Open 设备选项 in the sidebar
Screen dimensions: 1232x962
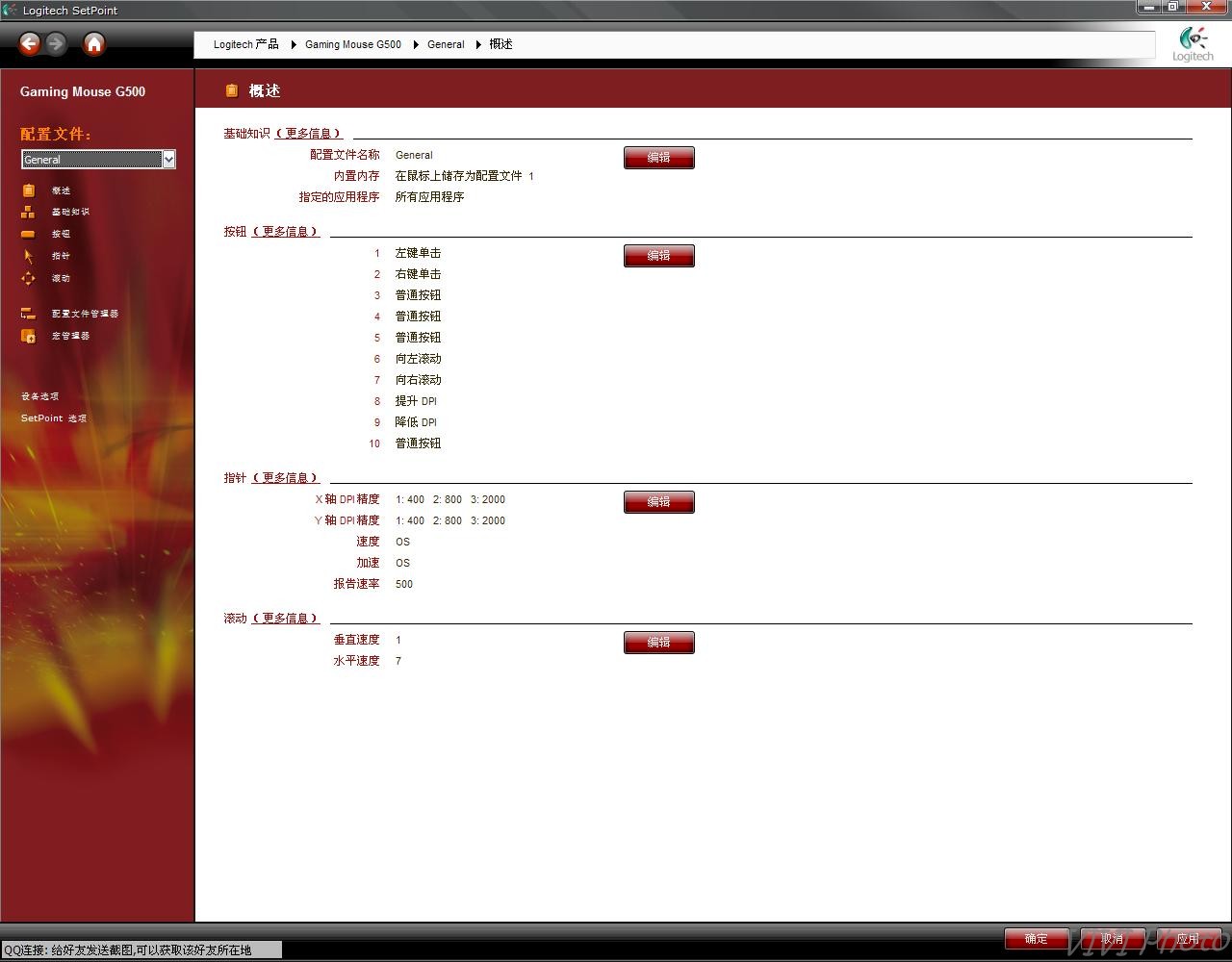40,396
